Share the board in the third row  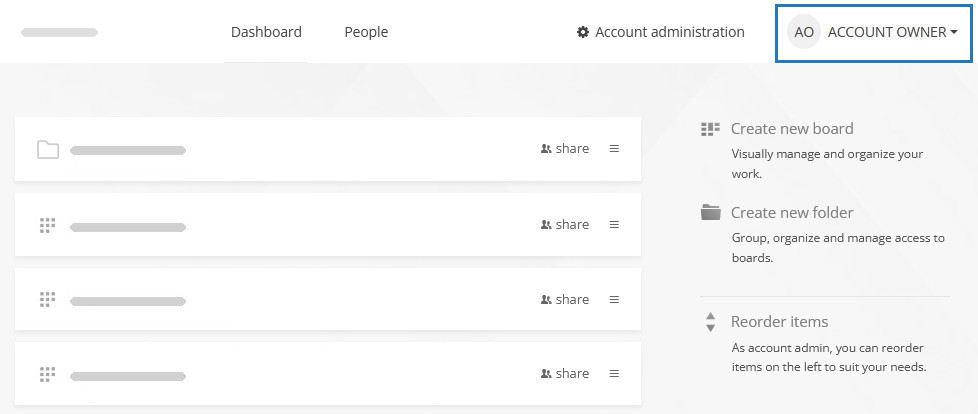[x=565, y=299]
